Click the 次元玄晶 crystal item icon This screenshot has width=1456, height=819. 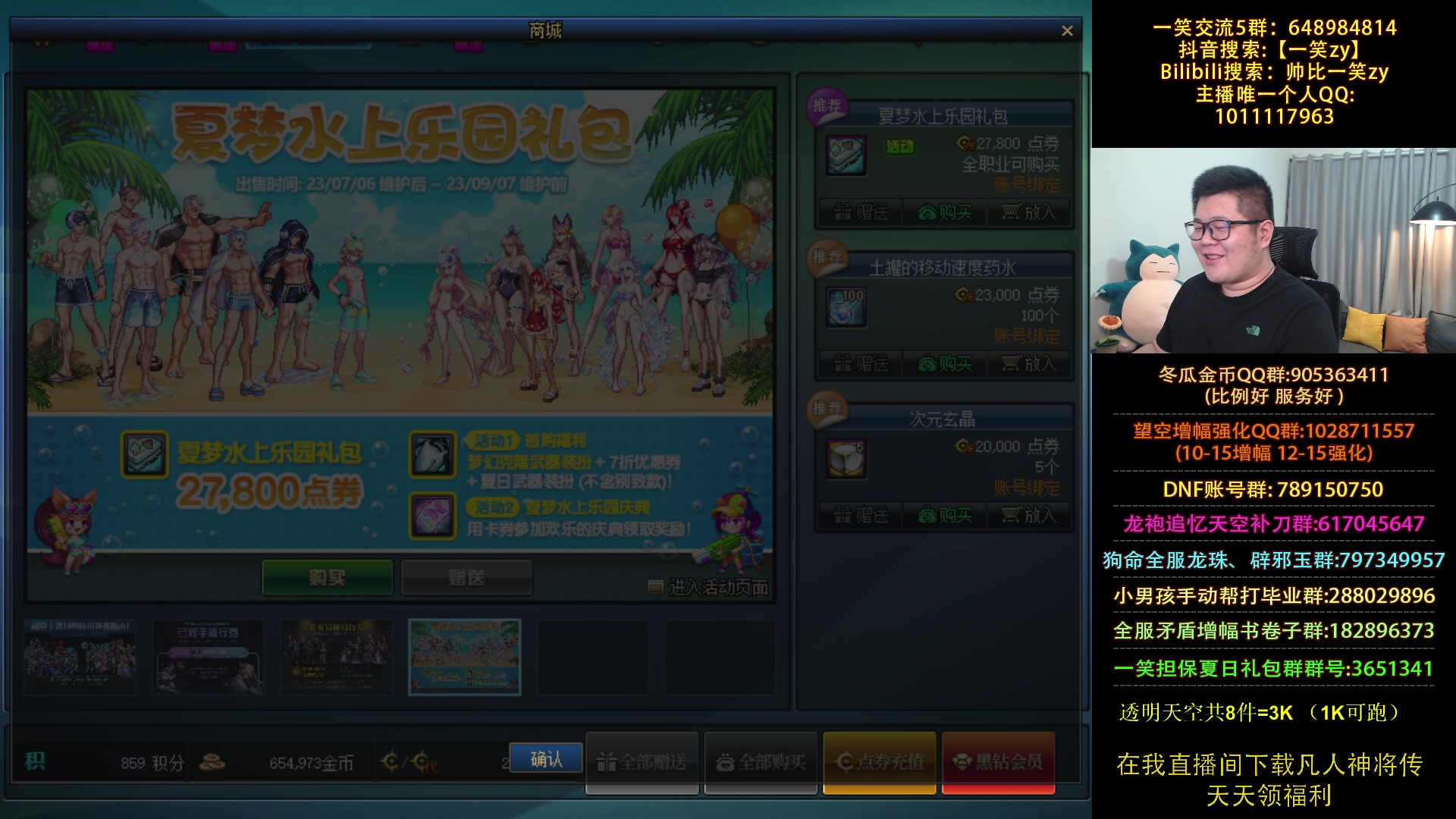(846, 459)
